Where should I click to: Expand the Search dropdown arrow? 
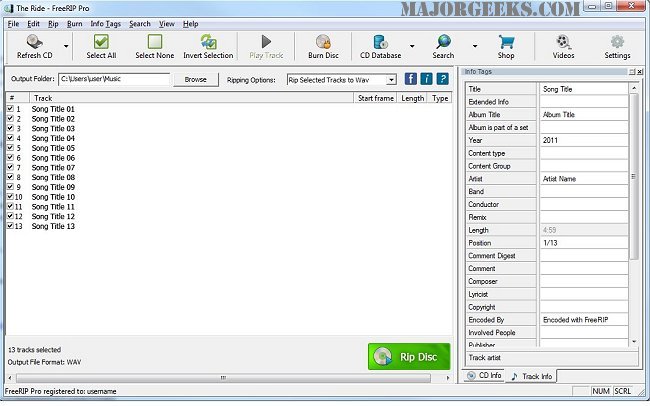coord(475,46)
